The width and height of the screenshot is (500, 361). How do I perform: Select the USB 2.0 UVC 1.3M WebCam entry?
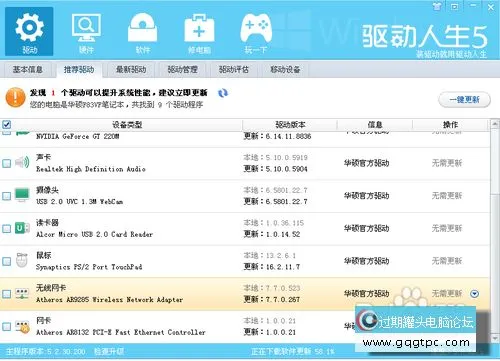click(x=79, y=202)
